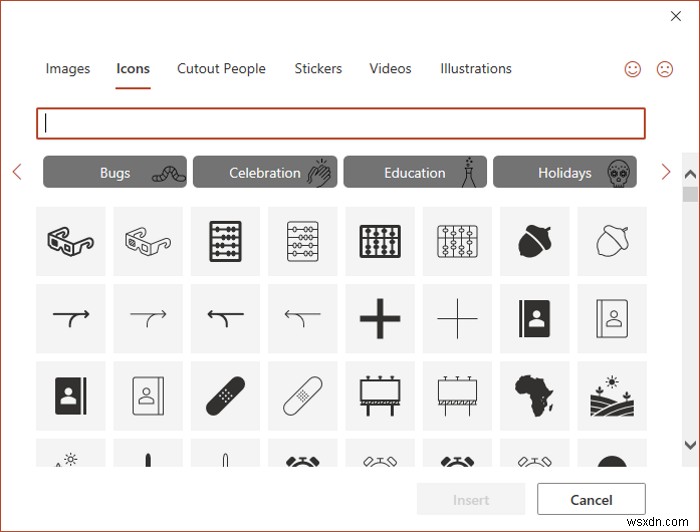
Task: Filter icons by Education category
Action: (x=415, y=172)
